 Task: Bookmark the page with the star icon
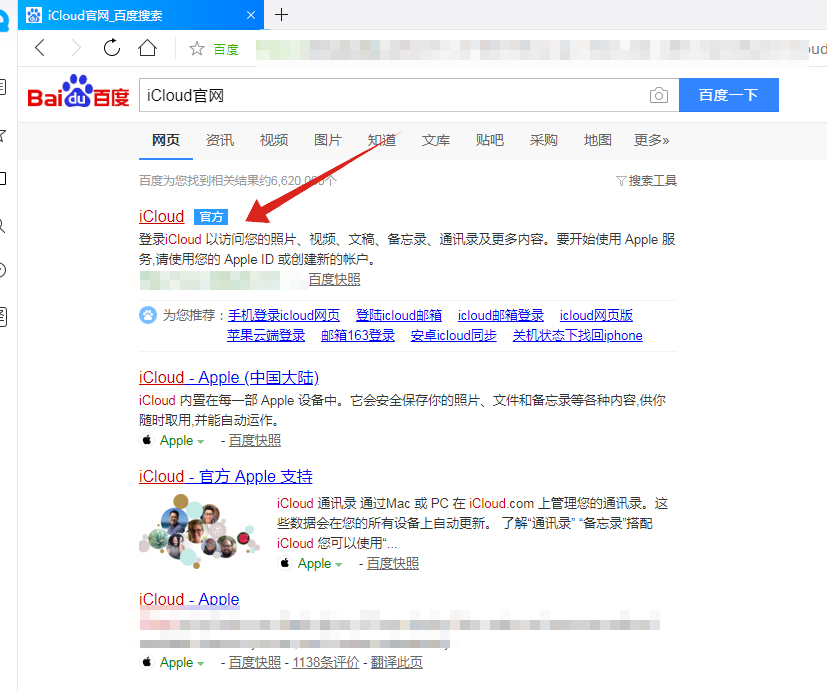197,49
